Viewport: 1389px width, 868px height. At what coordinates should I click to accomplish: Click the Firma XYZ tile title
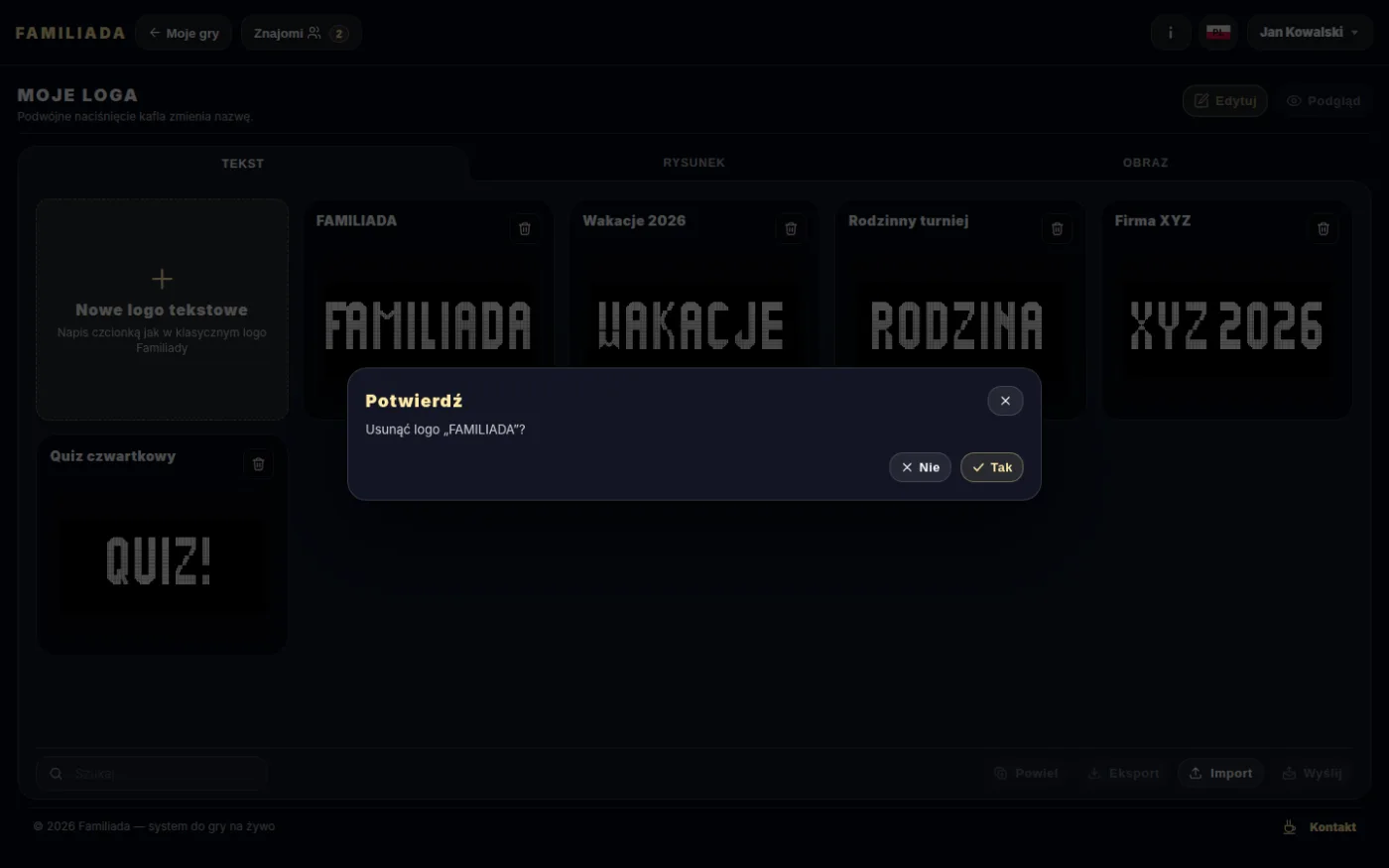pos(1152,220)
